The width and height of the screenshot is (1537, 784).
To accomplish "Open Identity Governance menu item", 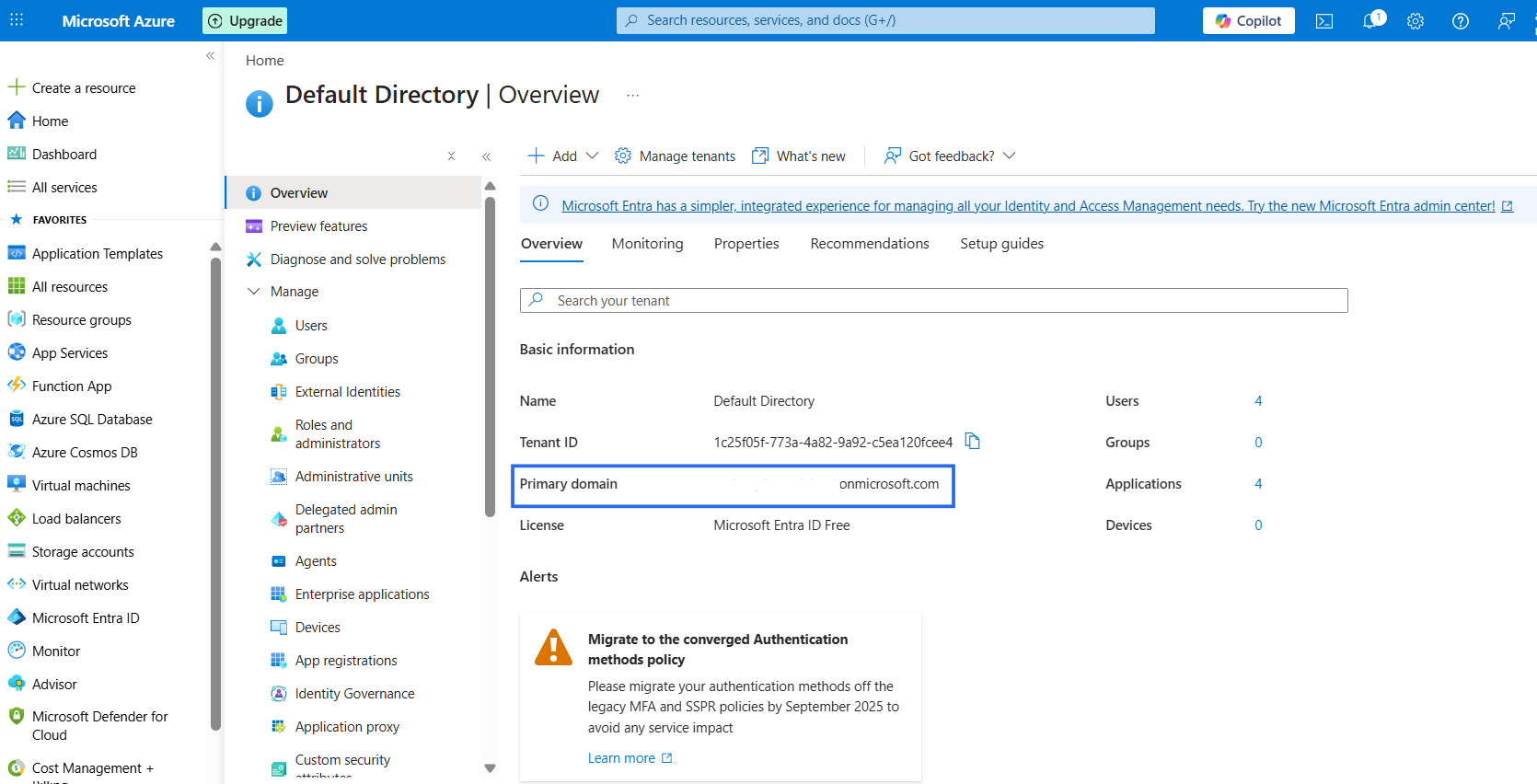I will 353,694.
